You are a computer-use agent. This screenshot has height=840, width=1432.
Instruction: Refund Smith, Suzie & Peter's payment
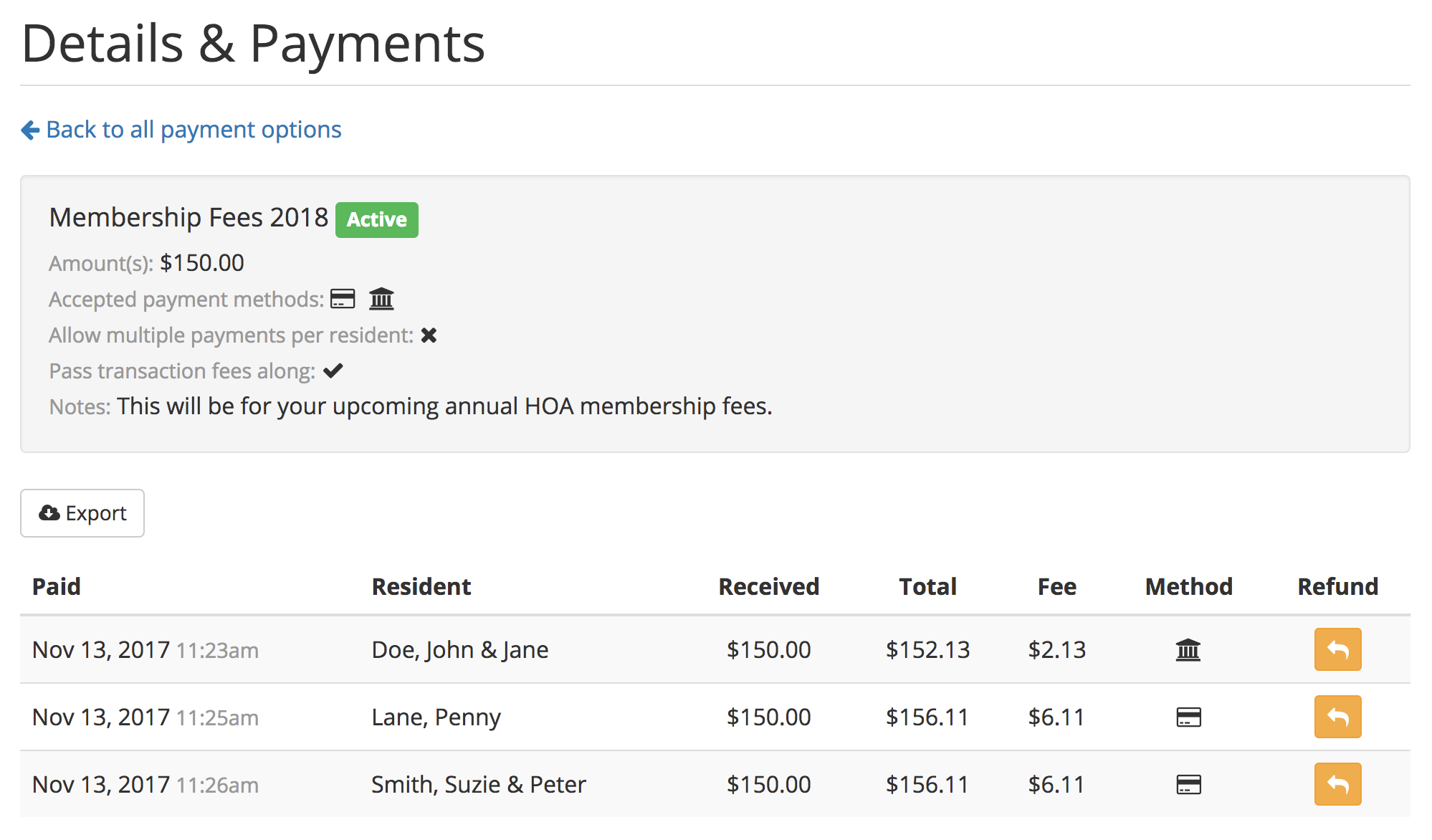tap(1337, 784)
